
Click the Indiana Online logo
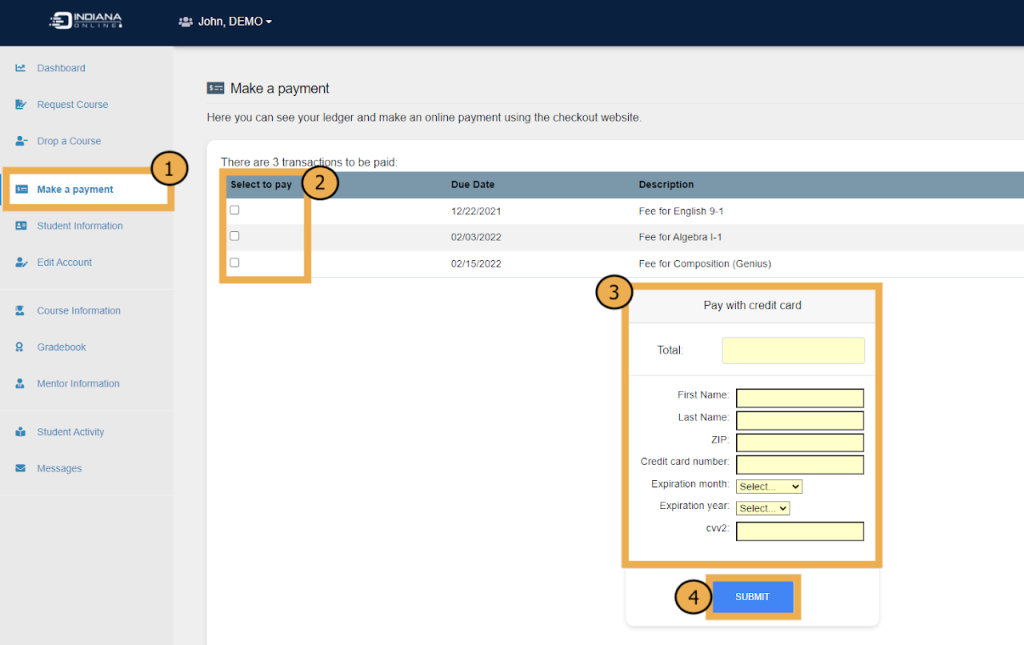[86, 20]
